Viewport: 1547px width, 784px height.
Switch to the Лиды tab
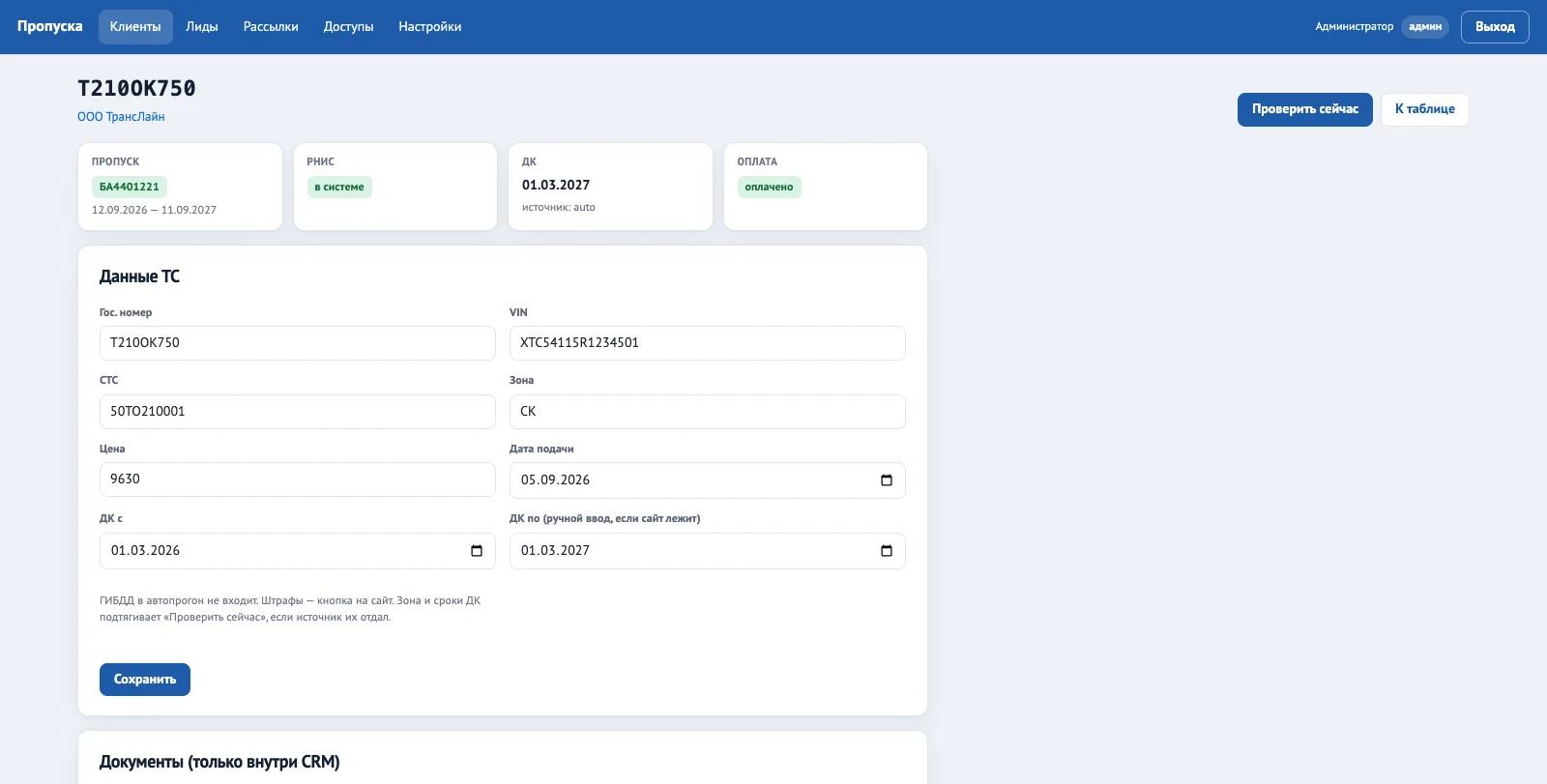coord(202,27)
